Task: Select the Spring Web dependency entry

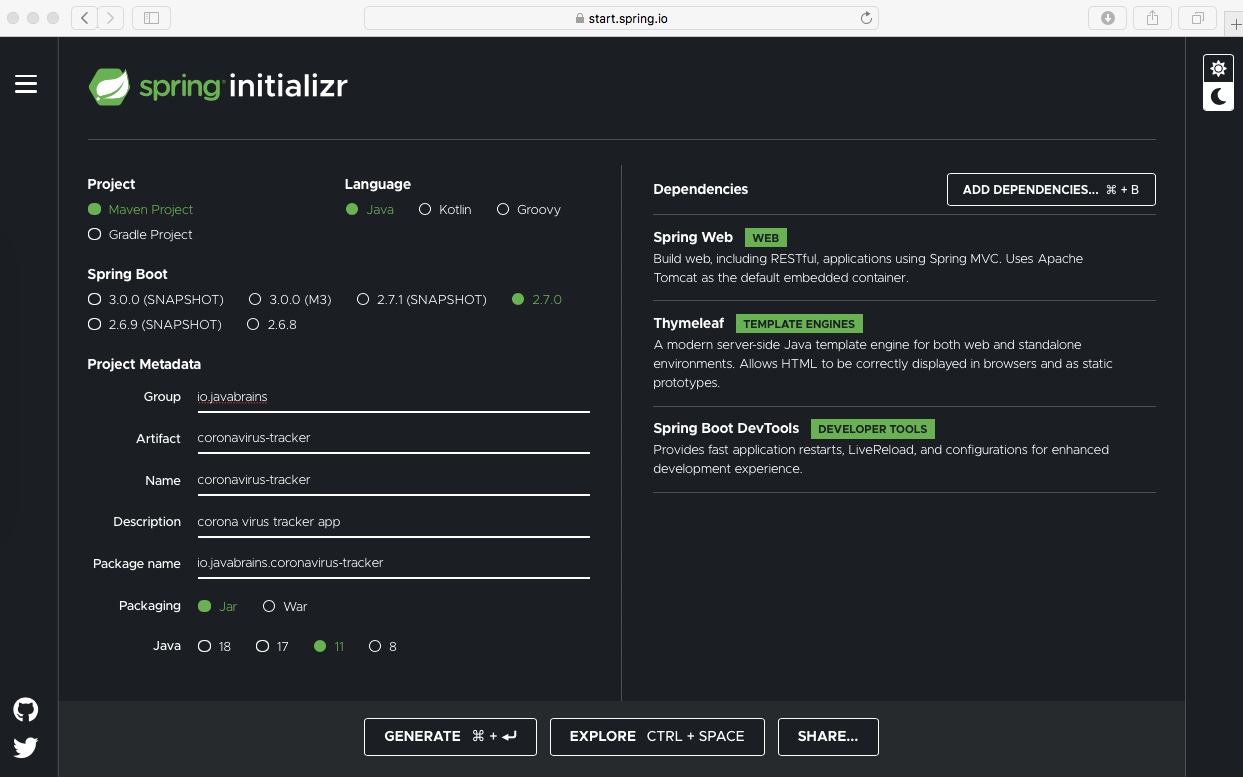Action: tap(904, 257)
